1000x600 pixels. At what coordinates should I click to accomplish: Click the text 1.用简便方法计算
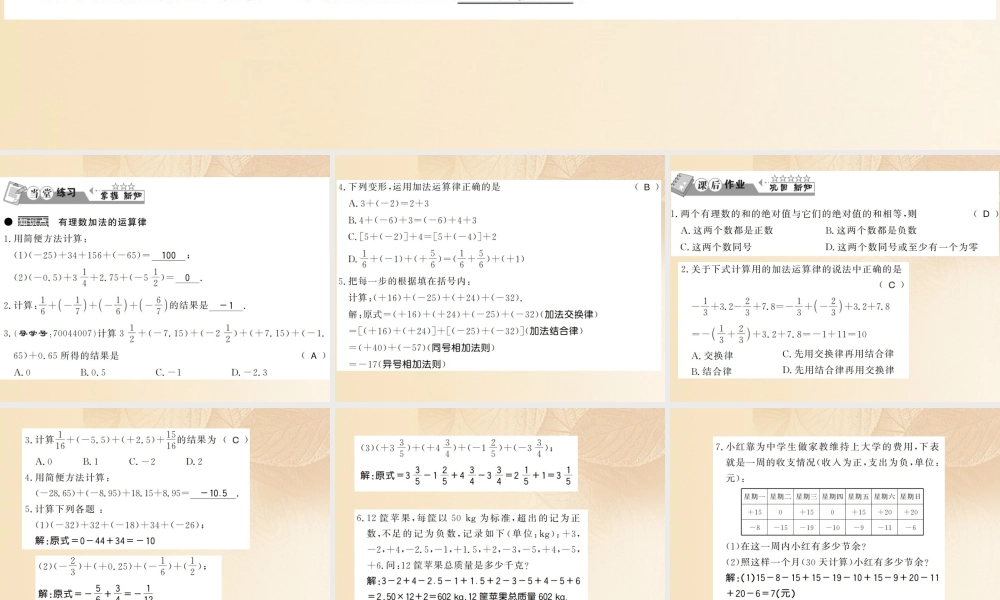(46, 238)
